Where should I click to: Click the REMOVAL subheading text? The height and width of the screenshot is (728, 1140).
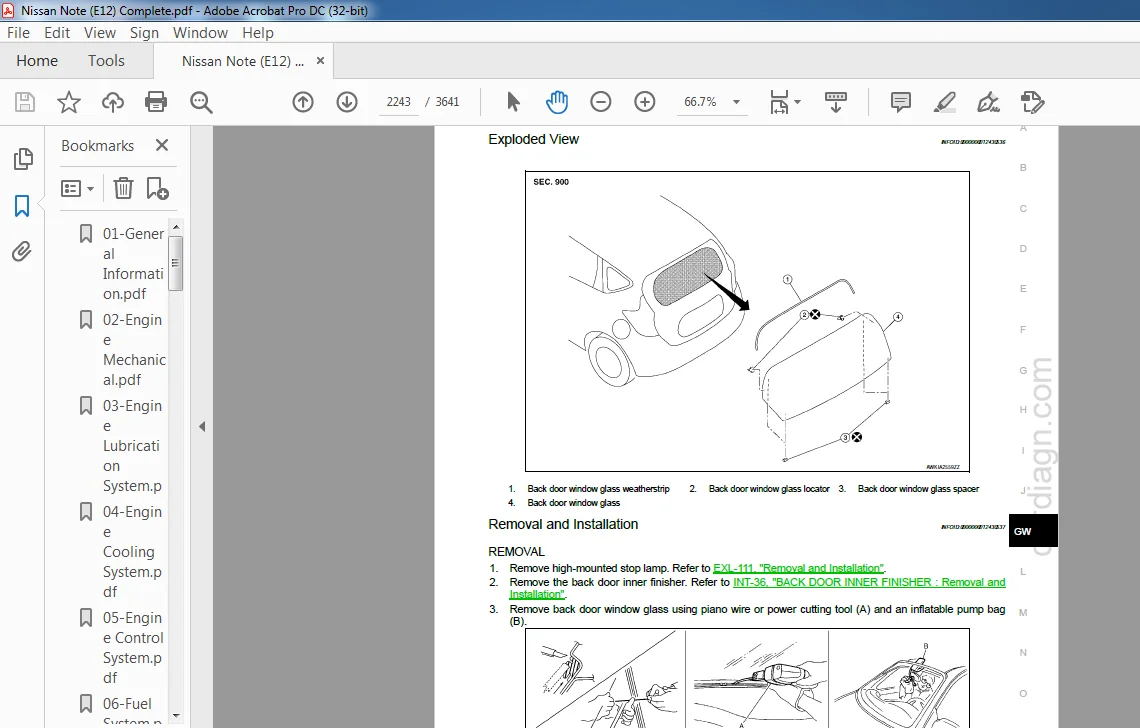516,551
